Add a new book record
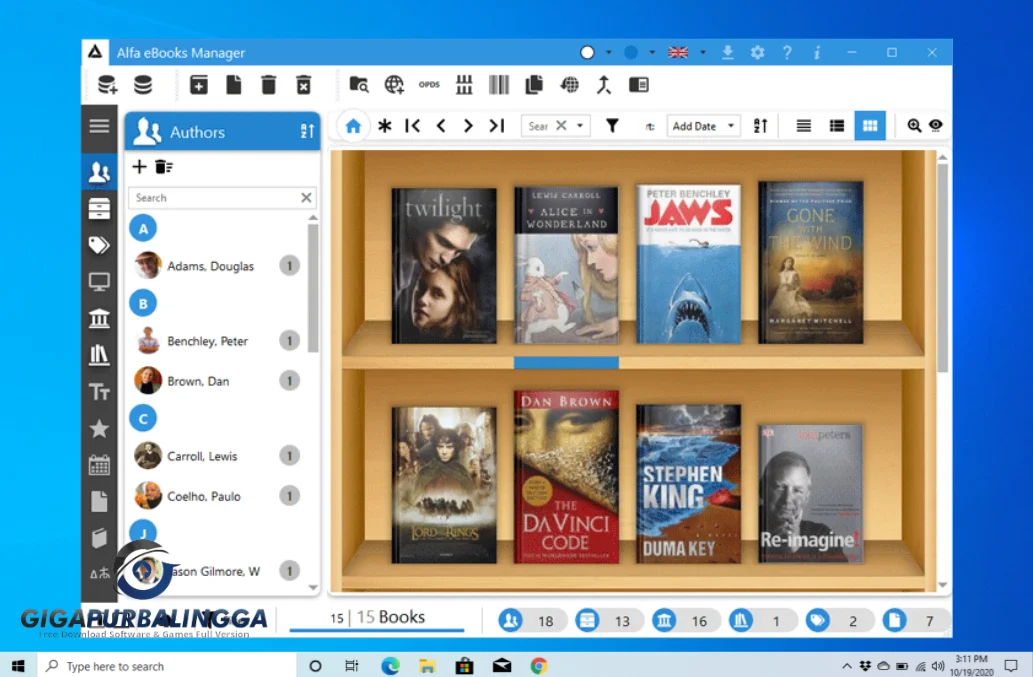This screenshot has width=1033, height=677. 199,85
